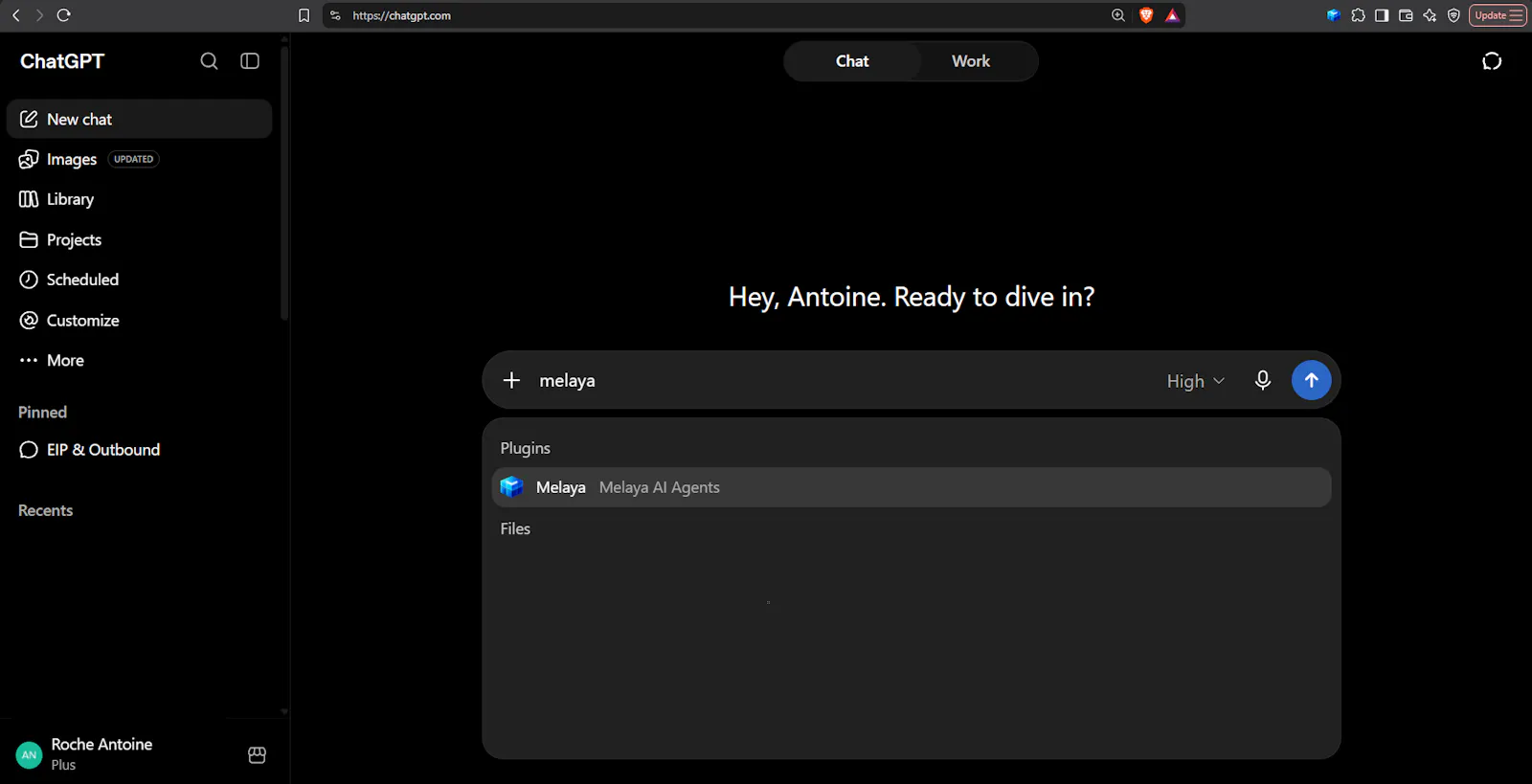The height and width of the screenshot is (784, 1532).
Task: Click the UPDATED badge next to Images
Action: point(133,159)
